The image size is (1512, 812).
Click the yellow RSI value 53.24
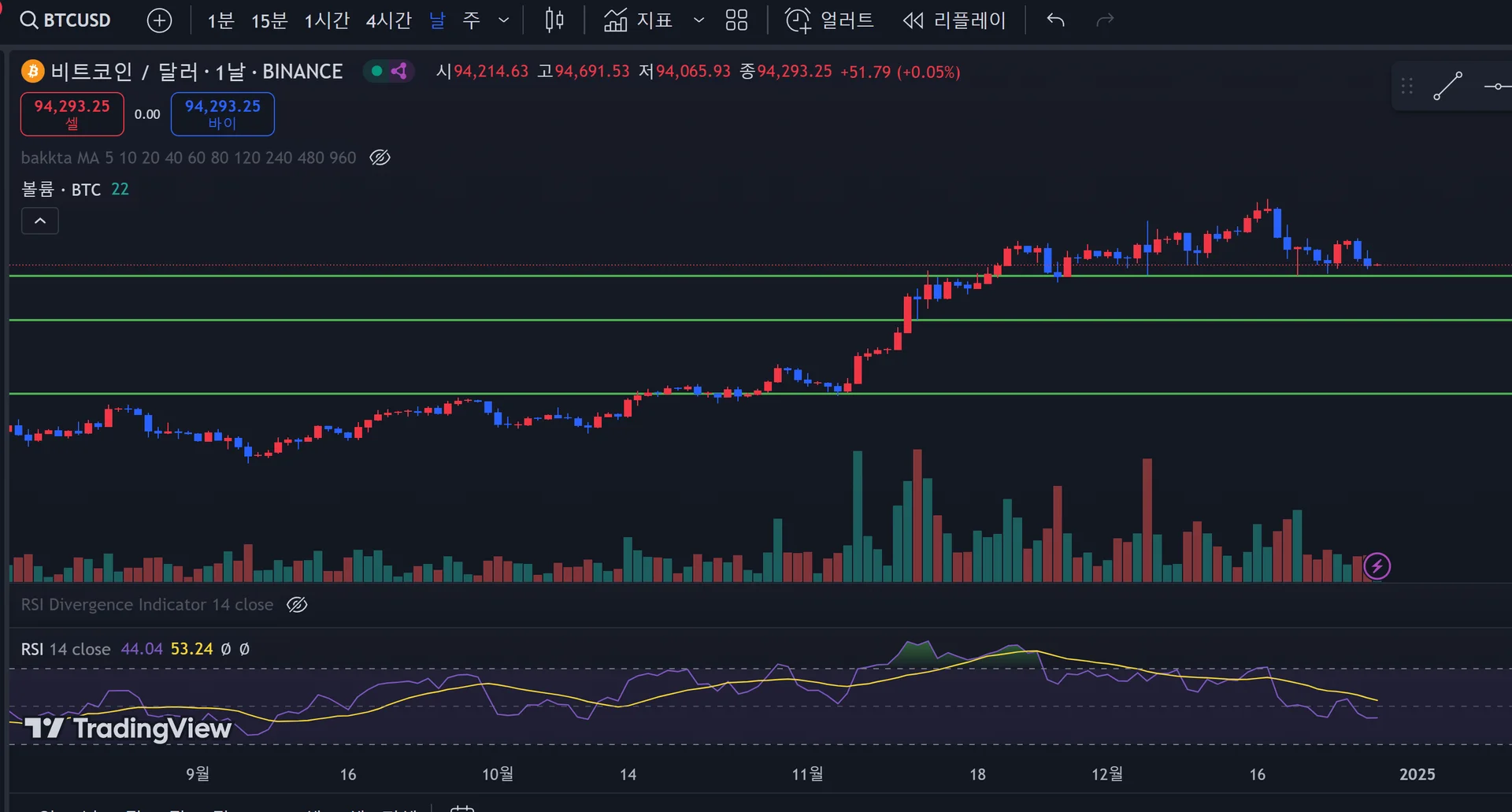pos(192,649)
